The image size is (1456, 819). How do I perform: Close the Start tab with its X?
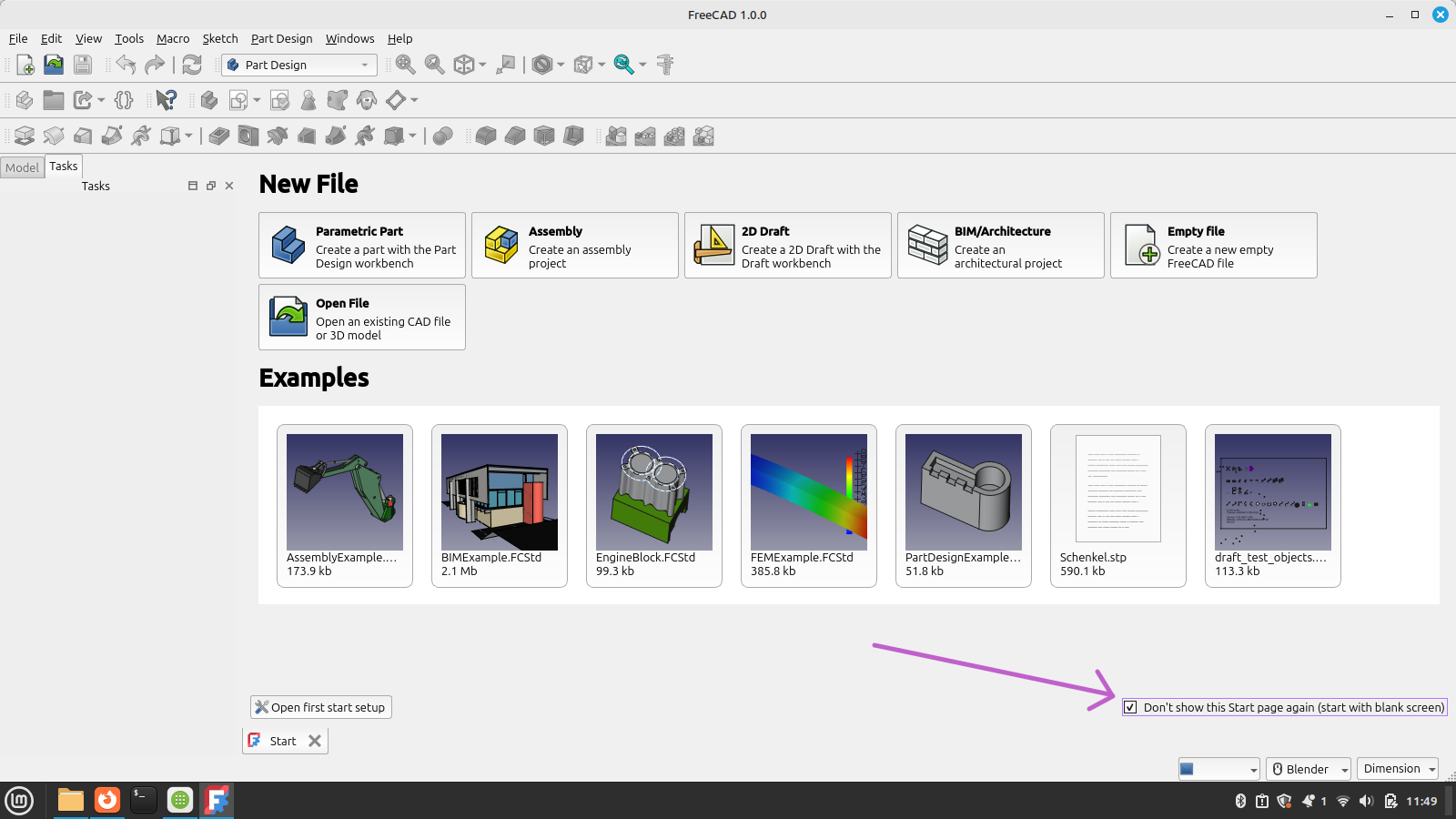pos(315,741)
